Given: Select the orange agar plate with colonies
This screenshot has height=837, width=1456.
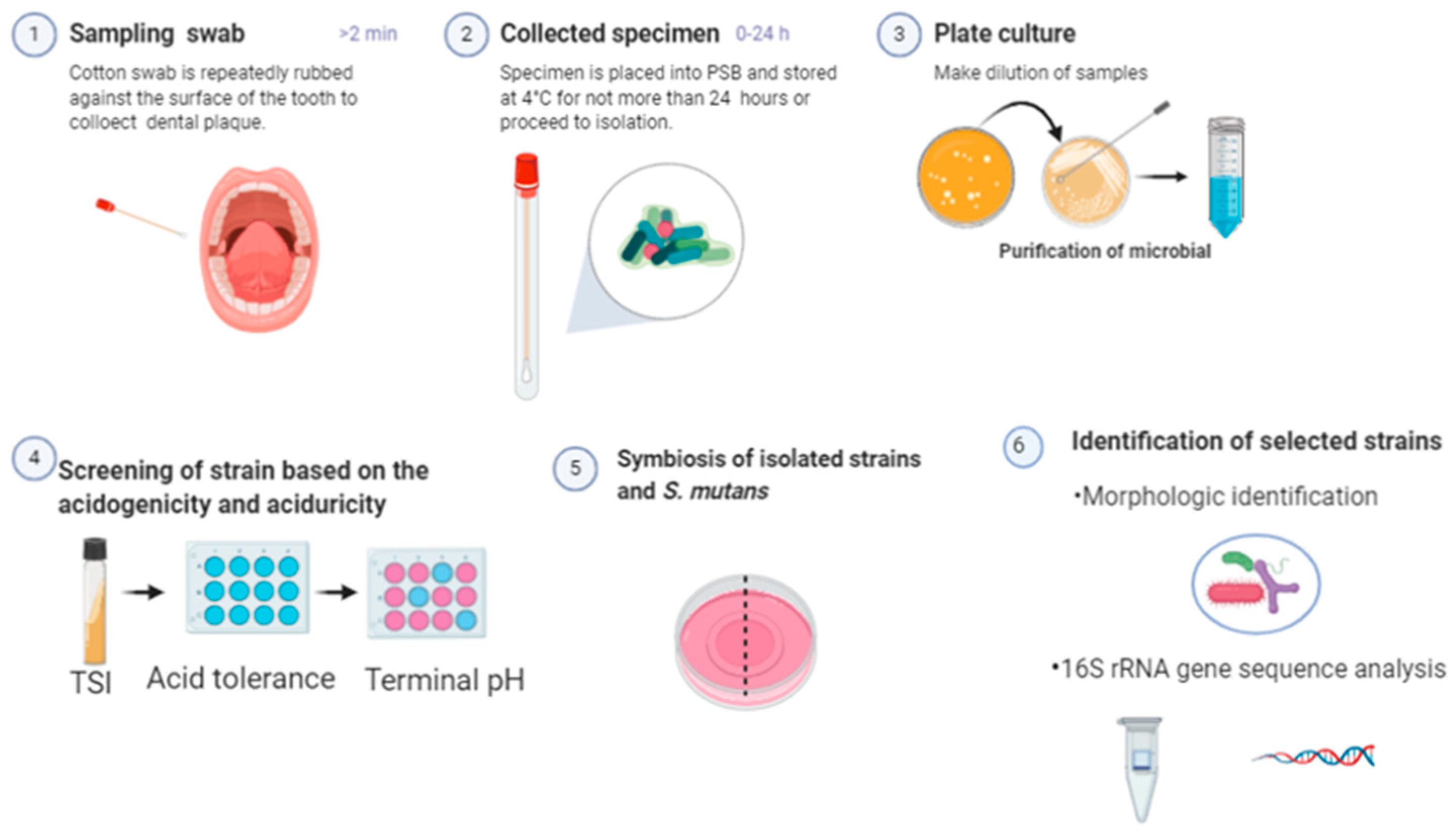Looking at the screenshot, I should (965, 177).
